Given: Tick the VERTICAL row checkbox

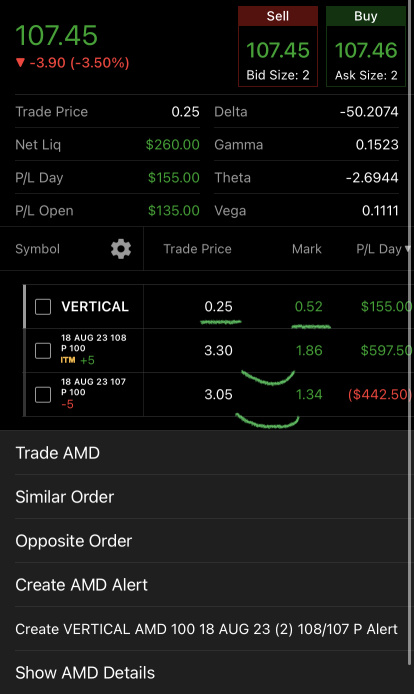Looking at the screenshot, I should (43, 307).
